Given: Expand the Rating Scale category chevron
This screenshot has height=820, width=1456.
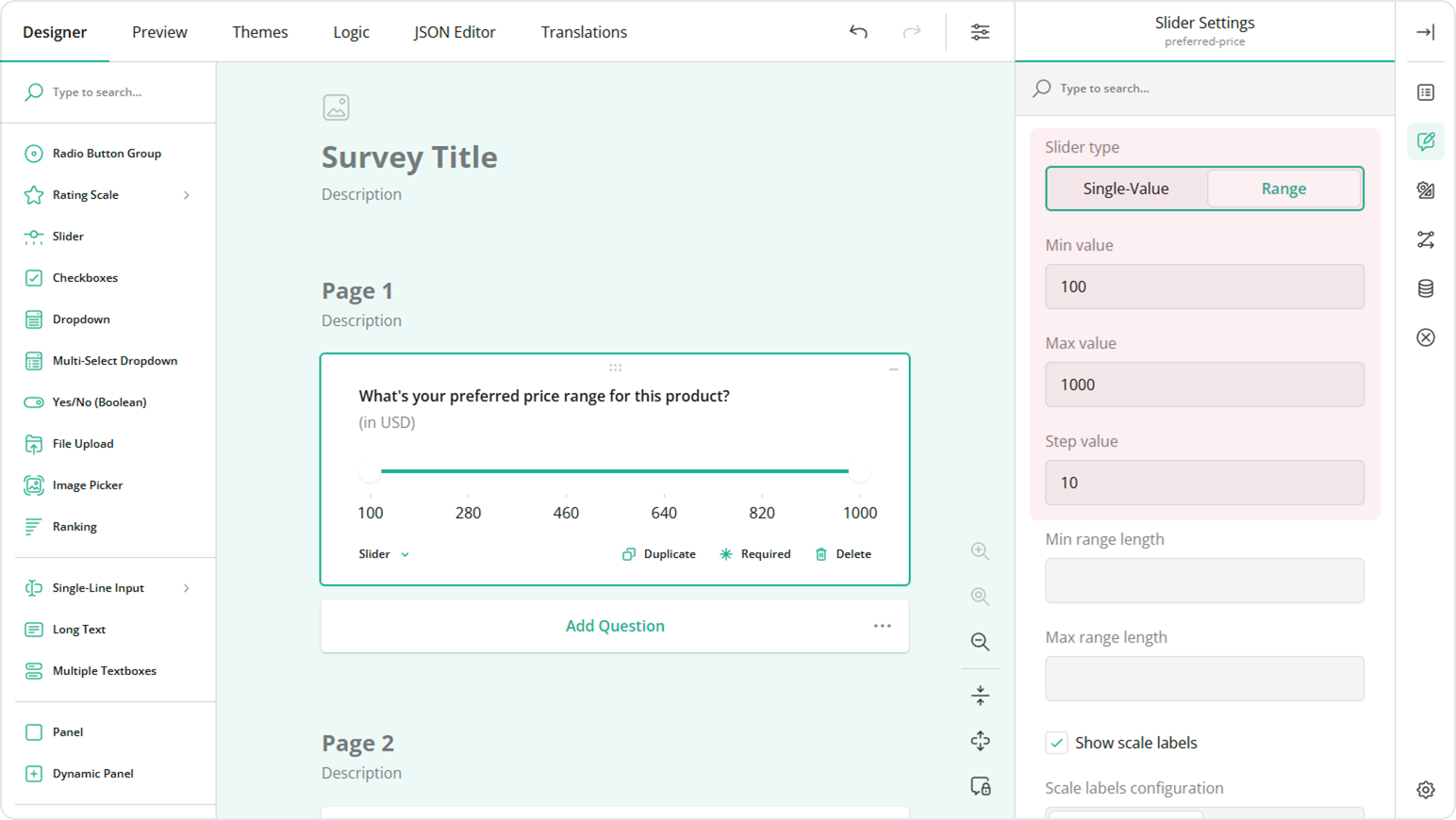Looking at the screenshot, I should (x=187, y=194).
